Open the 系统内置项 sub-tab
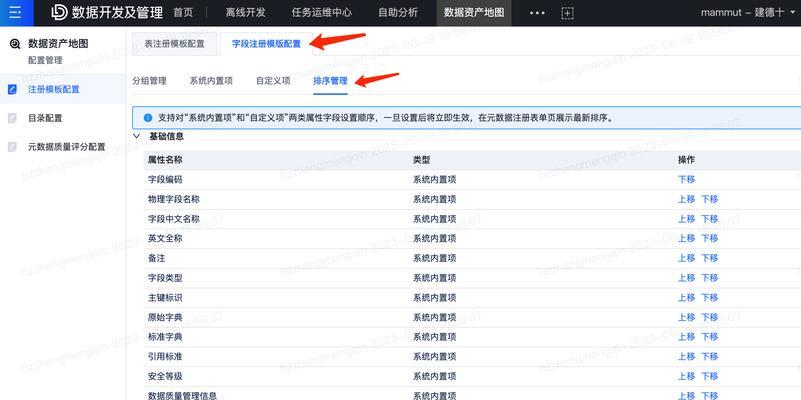This screenshot has width=801, height=400. point(211,81)
